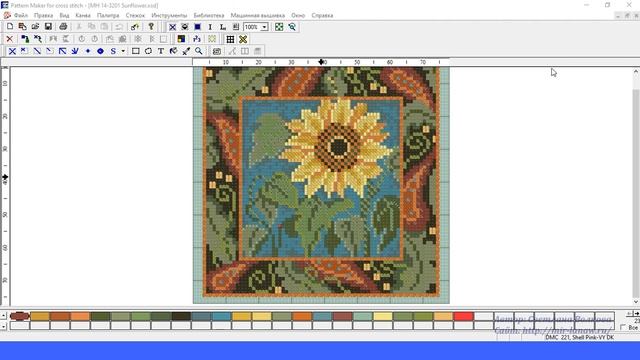Screen dimensions: 640x360
Task: Select the magnifier zoom tool in stitch toolbar
Action: coord(199,51)
